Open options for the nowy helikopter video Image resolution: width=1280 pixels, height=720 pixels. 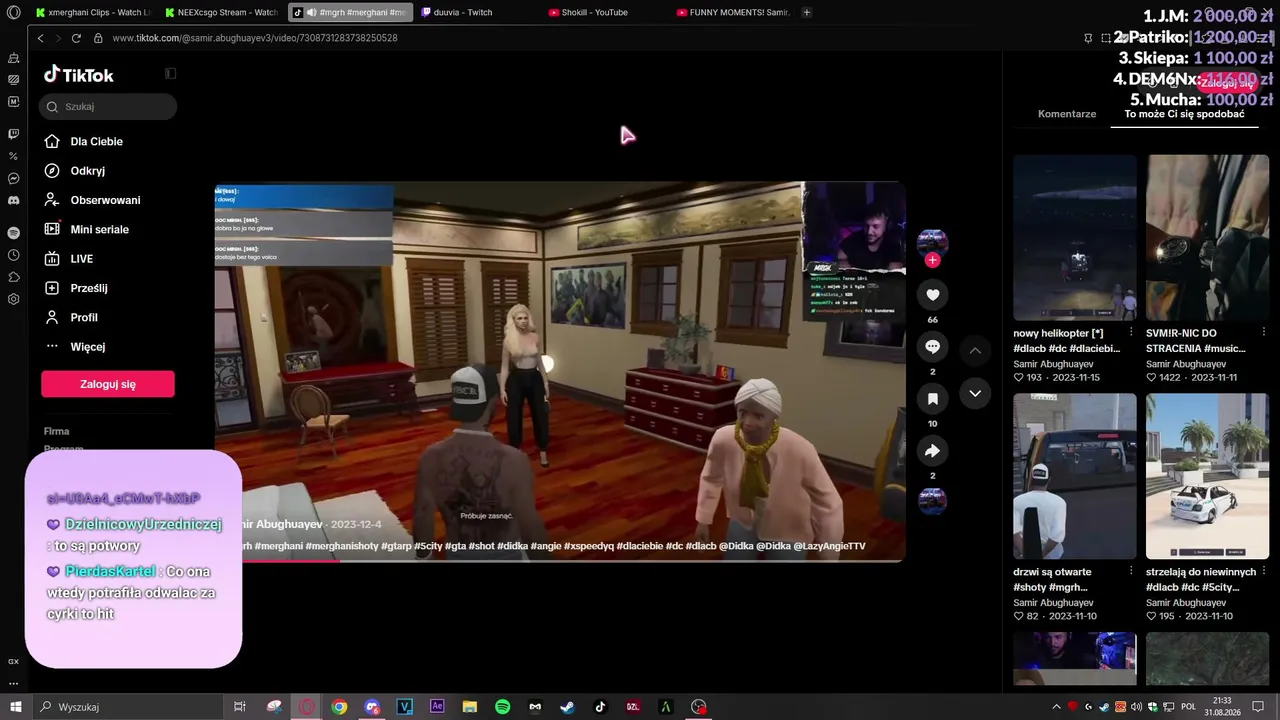pyautogui.click(x=1131, y=332)
